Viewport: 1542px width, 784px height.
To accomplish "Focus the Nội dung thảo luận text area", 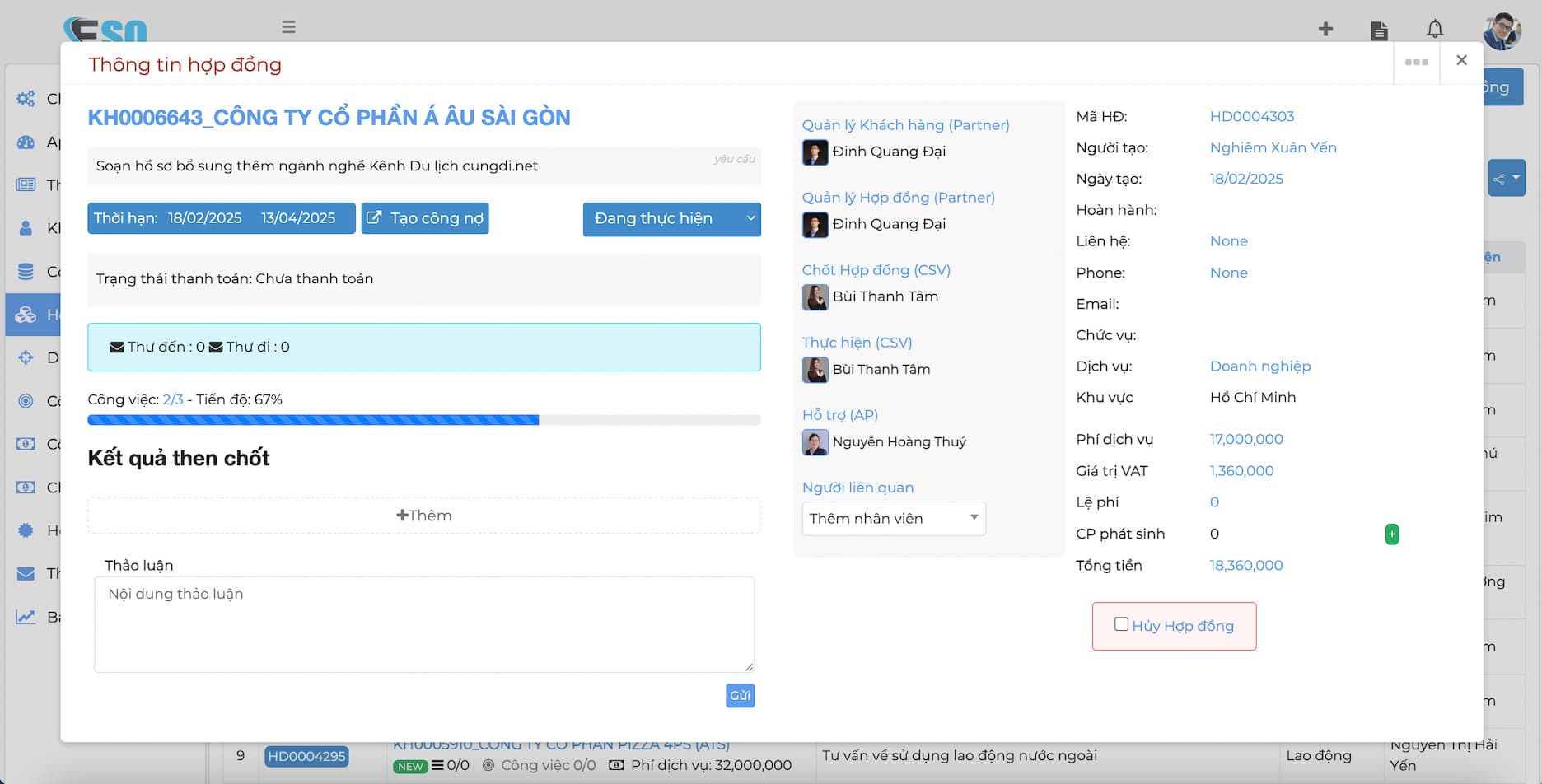I will click(423, 624).
